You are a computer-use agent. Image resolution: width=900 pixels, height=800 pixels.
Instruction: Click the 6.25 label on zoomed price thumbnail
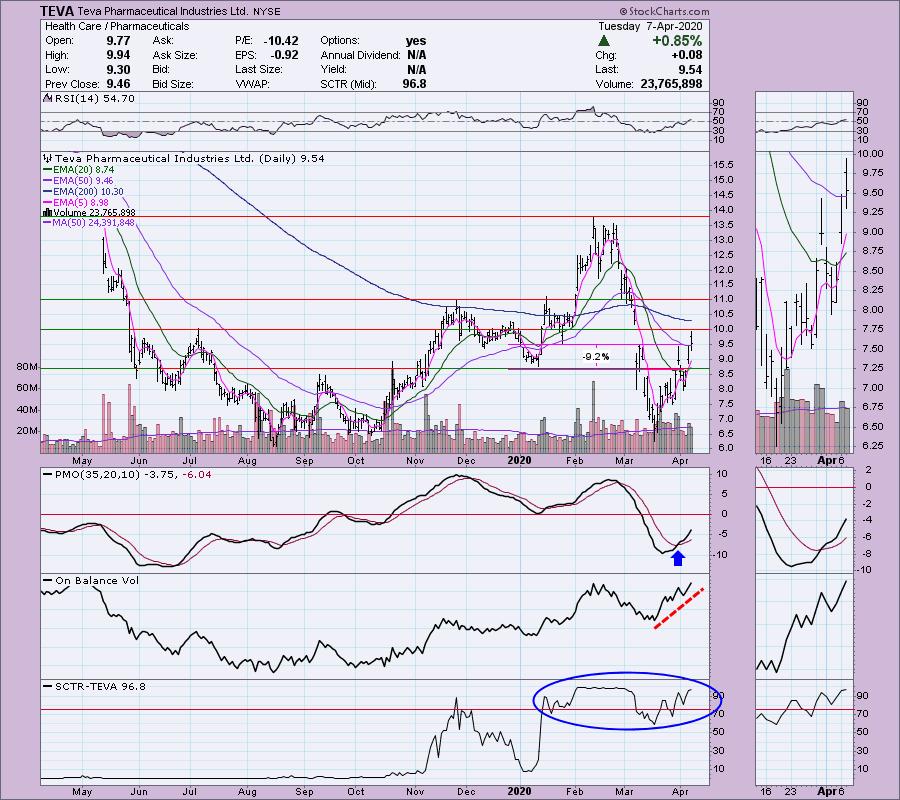pos(870,445)
